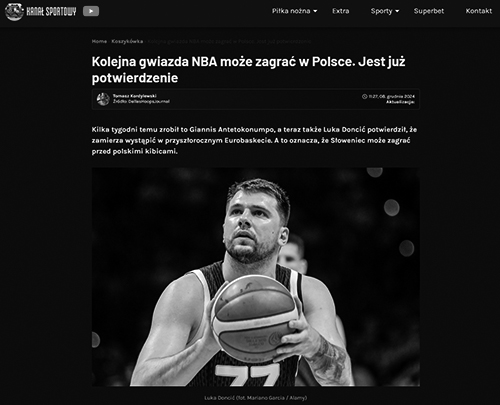Click the clock icon by publication time
Image resolution: width=500 pixels, height=405 pixels.
(364, 96)
